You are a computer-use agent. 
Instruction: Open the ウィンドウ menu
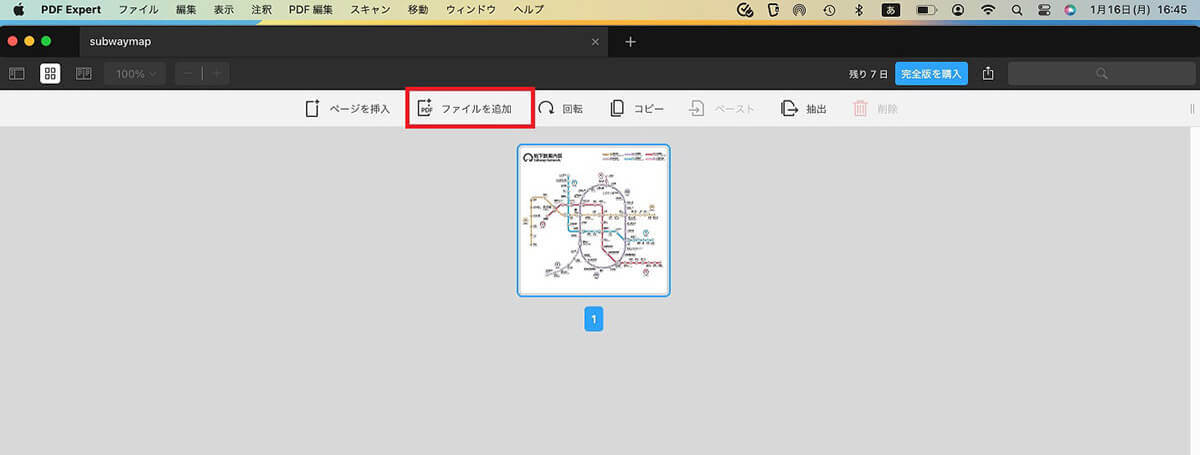click(x=471, y=9)
